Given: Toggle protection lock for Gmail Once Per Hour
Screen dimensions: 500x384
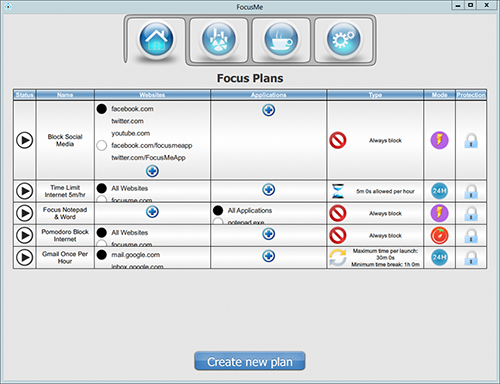Looking at the screenshot, I should [x=471, y=258].
